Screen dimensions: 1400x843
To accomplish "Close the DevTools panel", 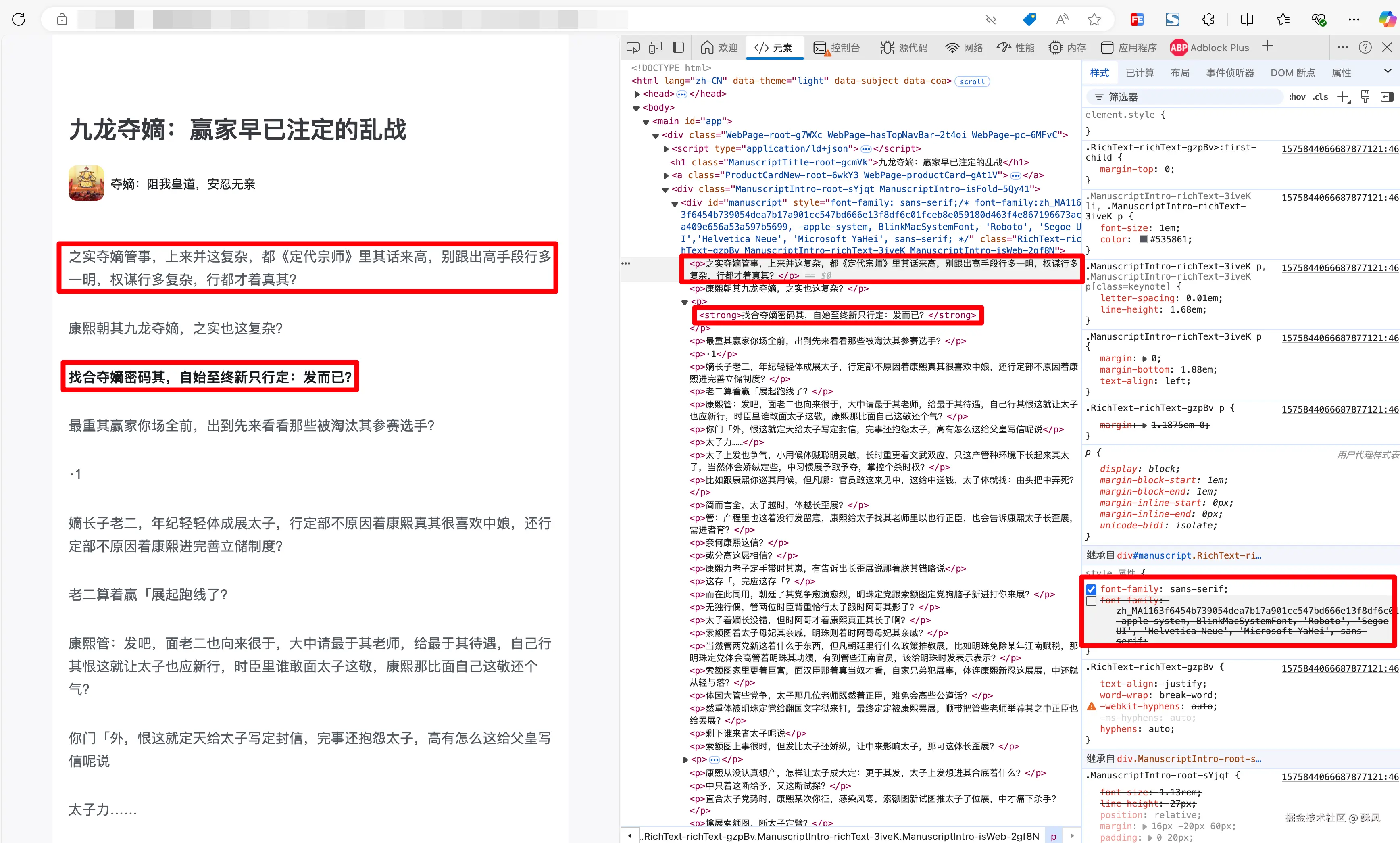I will 1387,48.
